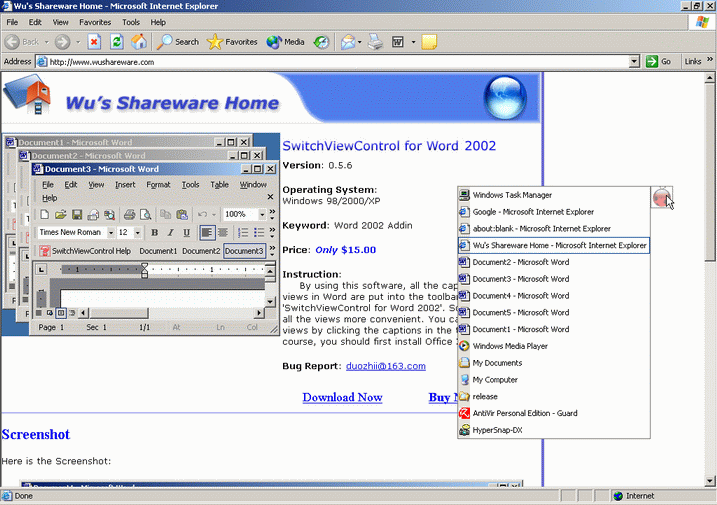This screenshot has height=505, width=717.
Task: Expand the Mail button dropdown arrow
Action: 359,42
